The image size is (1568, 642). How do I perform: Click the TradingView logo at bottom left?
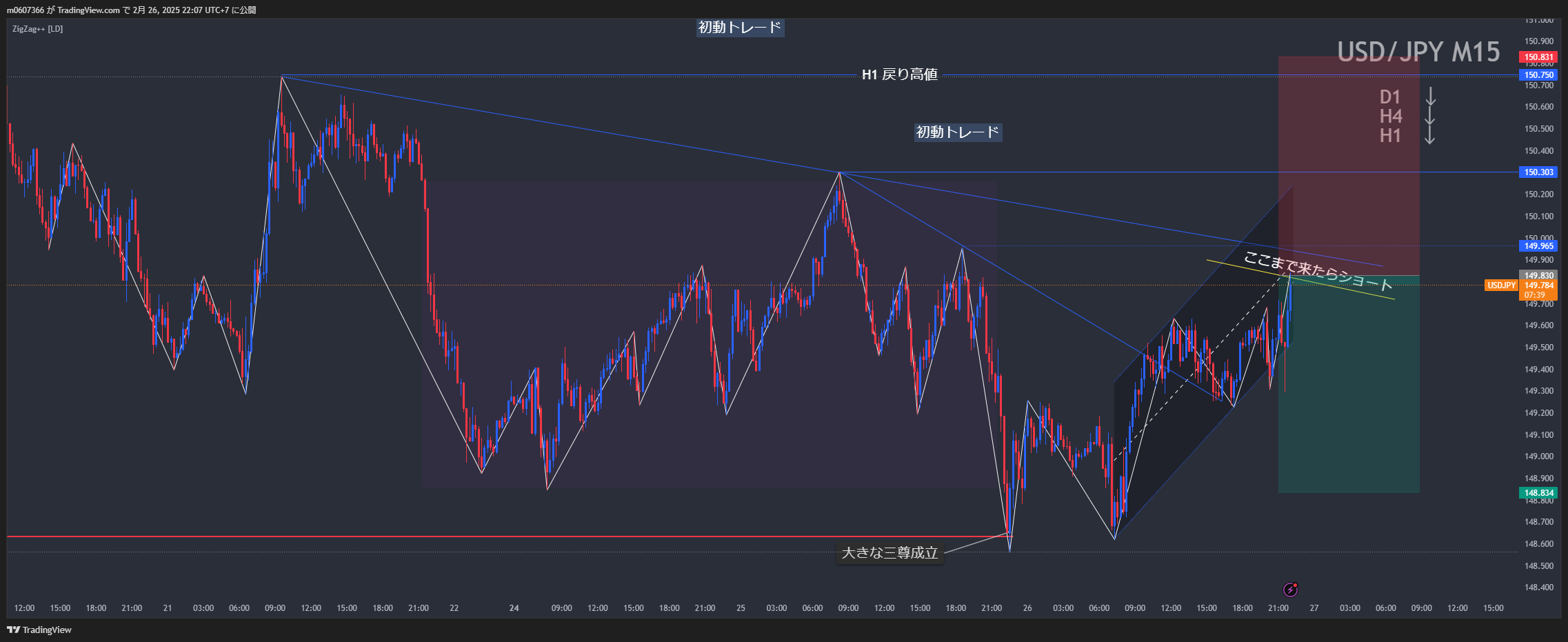(39, 630)
